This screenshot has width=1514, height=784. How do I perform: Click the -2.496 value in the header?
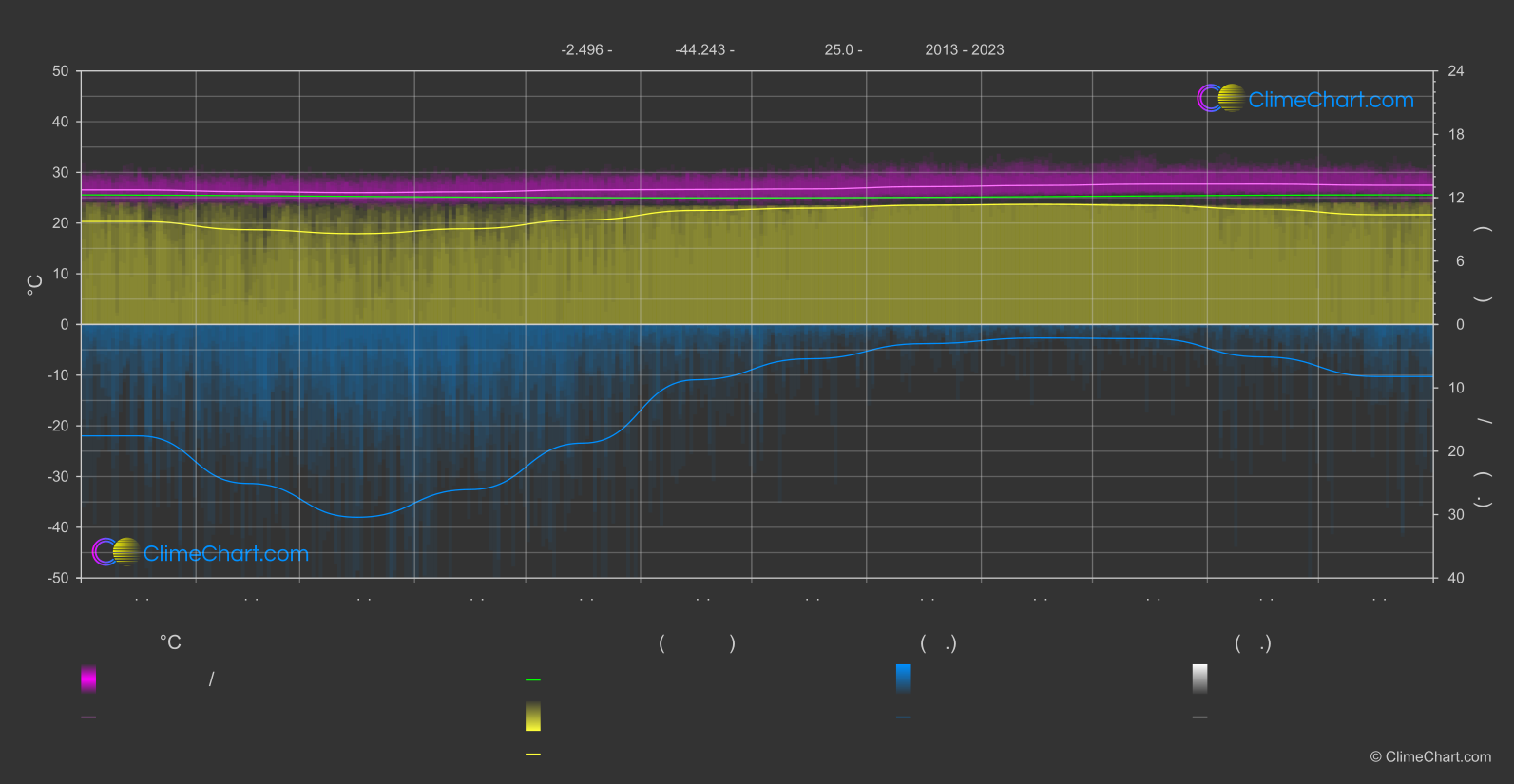click(x=582, y=50)
